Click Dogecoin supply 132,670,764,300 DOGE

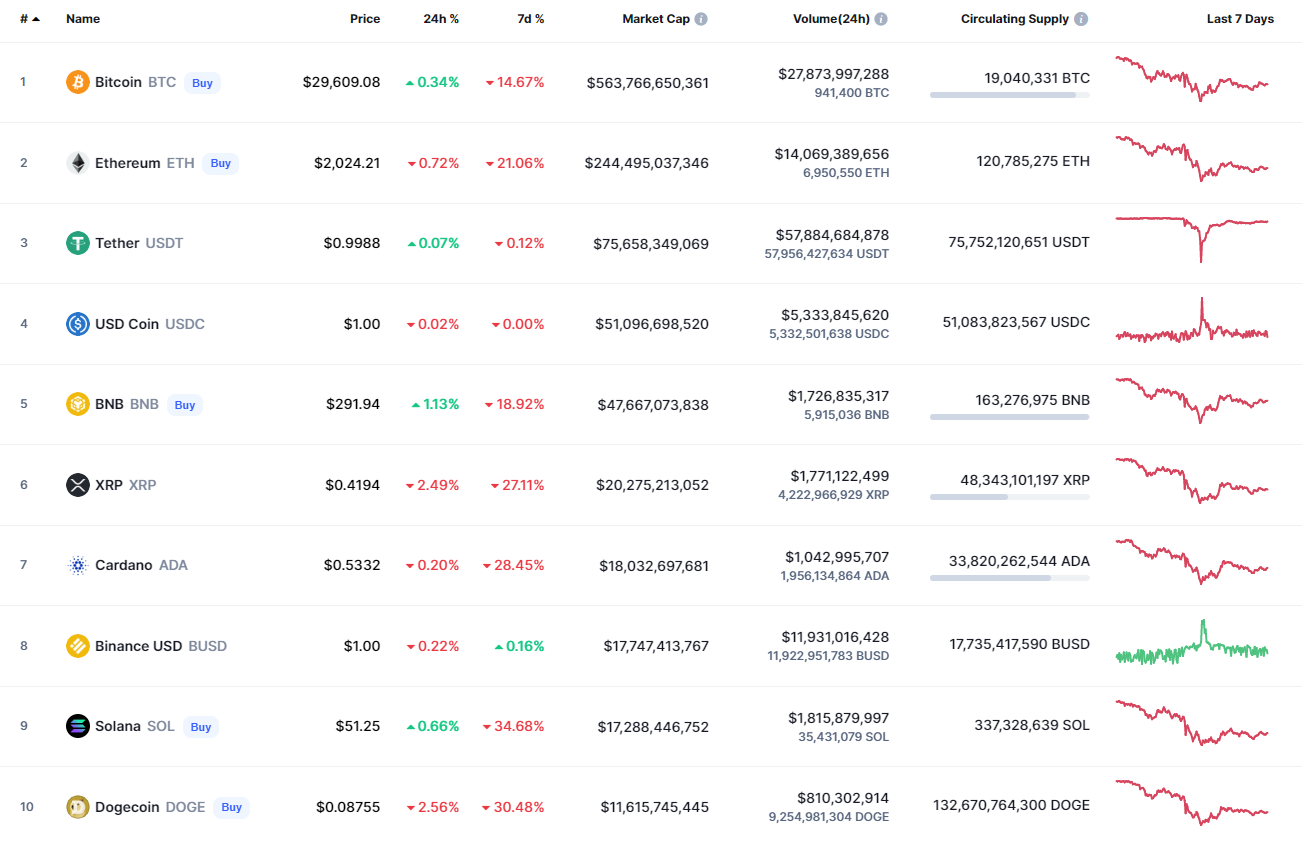click(x=1012, y=805)
